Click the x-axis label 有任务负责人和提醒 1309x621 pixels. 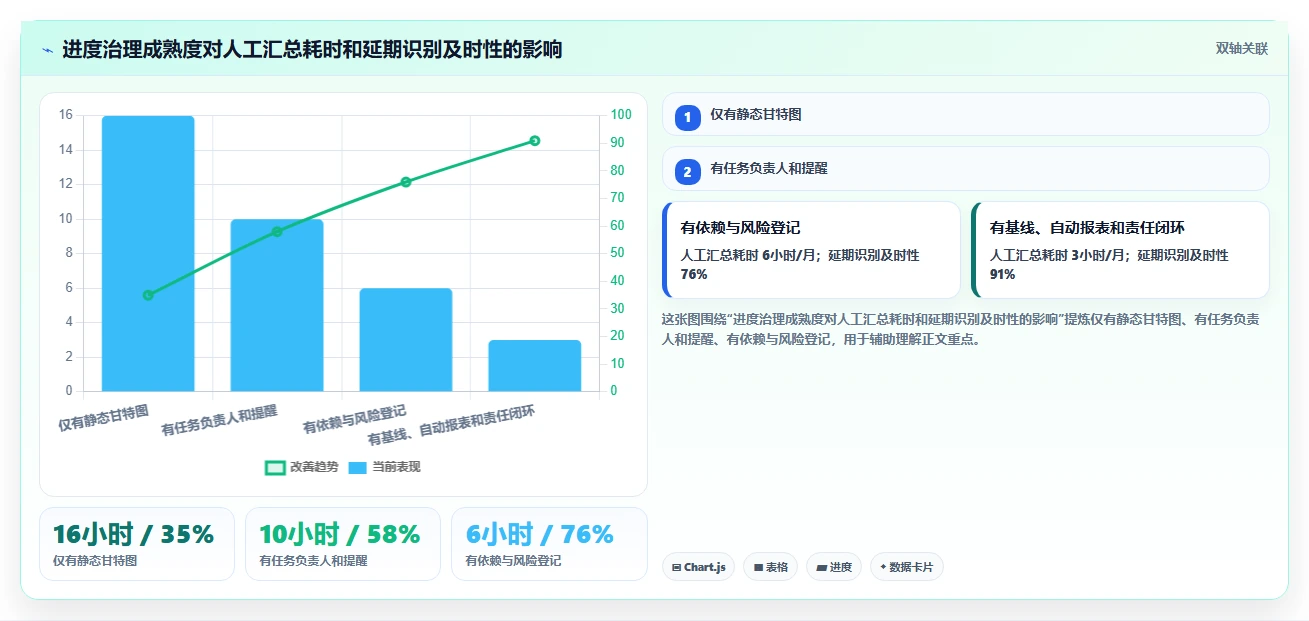(x=220, y=420)
